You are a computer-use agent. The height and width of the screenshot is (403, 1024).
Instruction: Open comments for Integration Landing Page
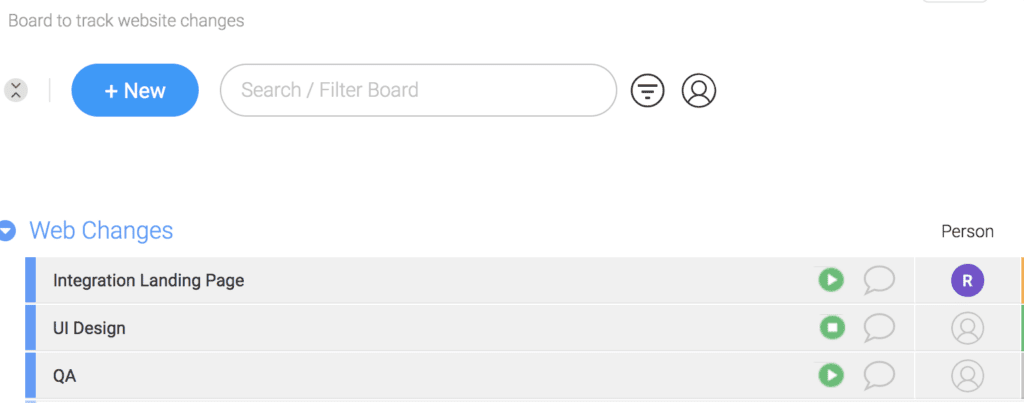pos(878,280)
